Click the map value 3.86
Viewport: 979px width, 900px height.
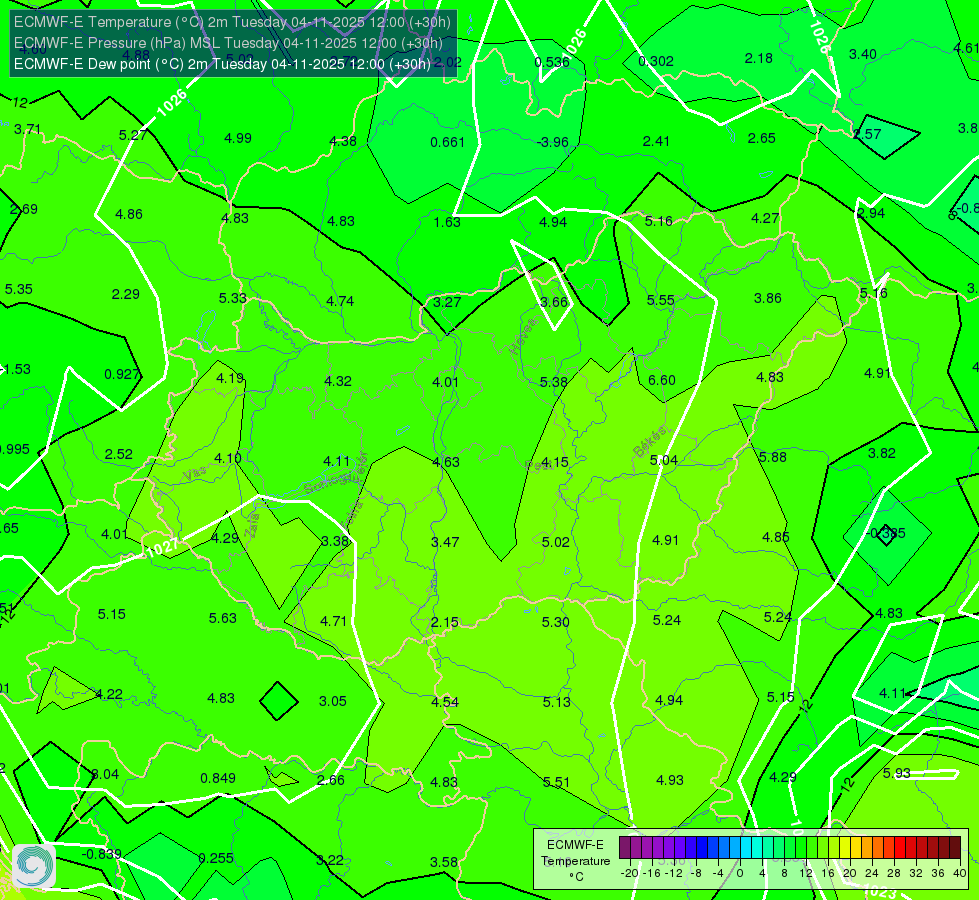click(768, 298)
